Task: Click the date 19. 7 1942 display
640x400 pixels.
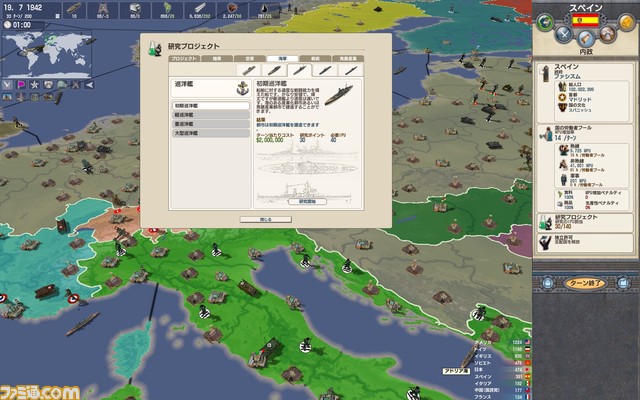Action: coord(23,8)
